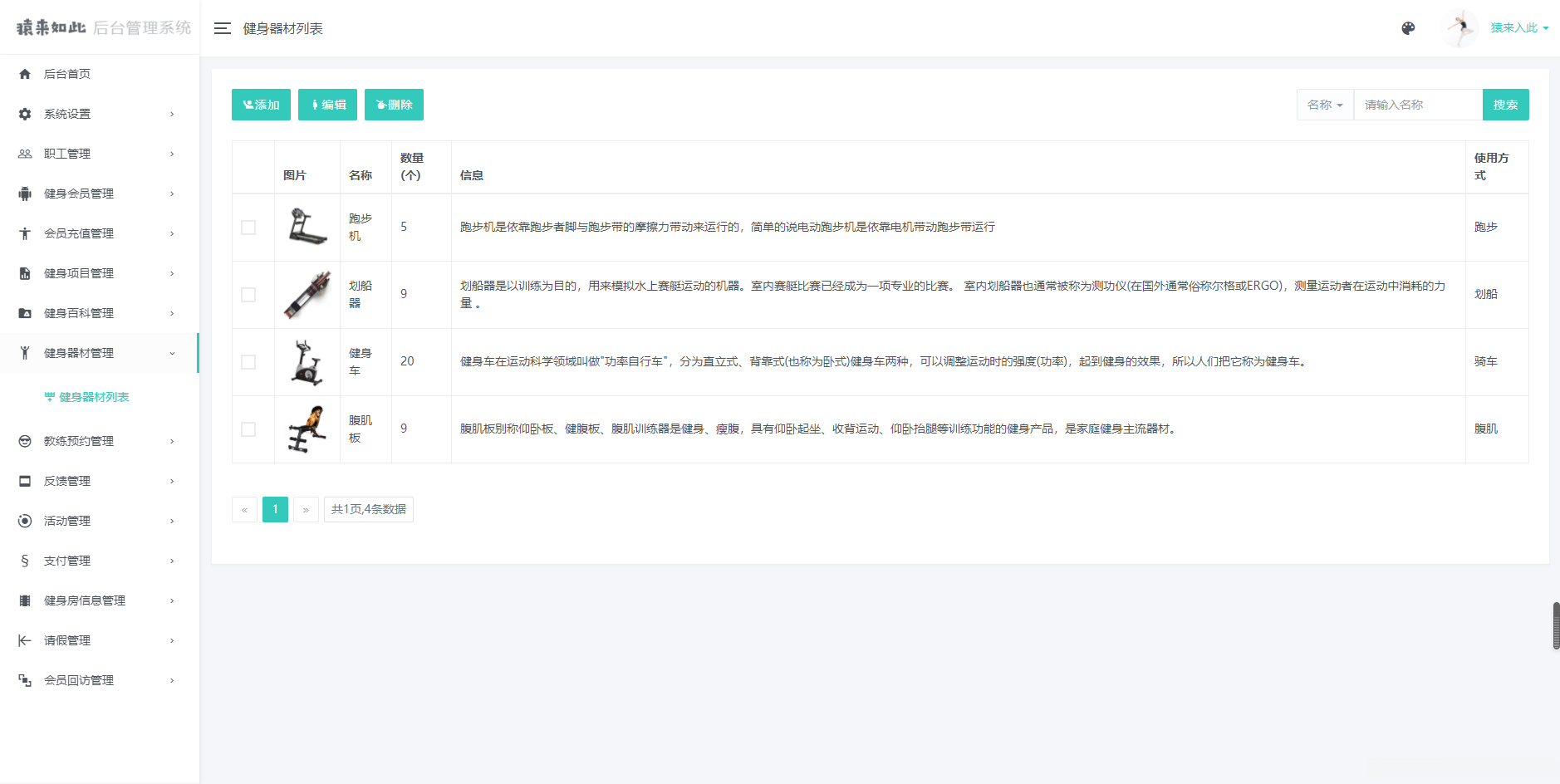Click the 猿来如此 后台管理系统 logo
The width and height of the screenshot is (1560, 784).
(x=104, y=27)
